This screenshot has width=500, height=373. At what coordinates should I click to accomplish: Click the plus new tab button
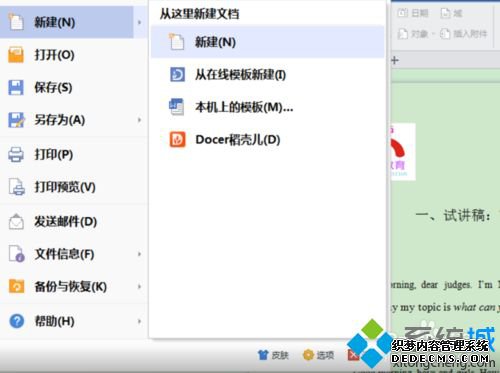(395, 60)
